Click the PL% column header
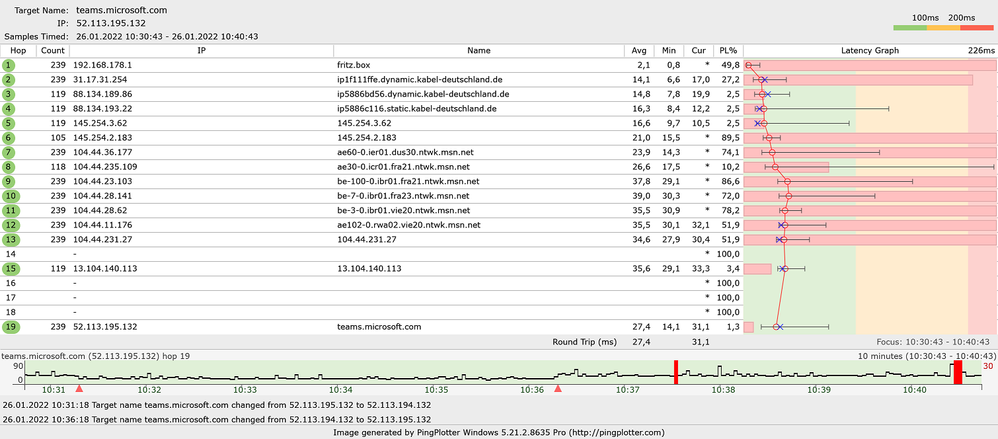 [x=727, y=50]
